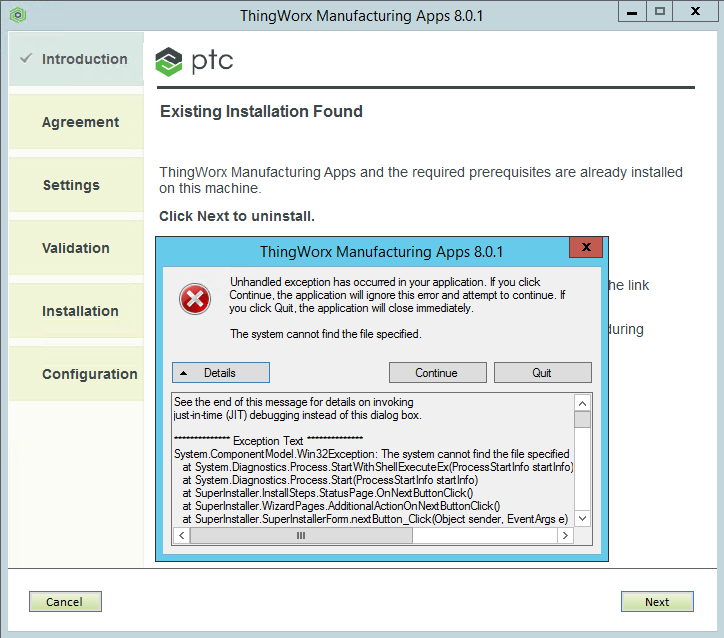Click the horizontal scroll right arrow
Viewport: 724px width, 638px height.
click(565, 536)
